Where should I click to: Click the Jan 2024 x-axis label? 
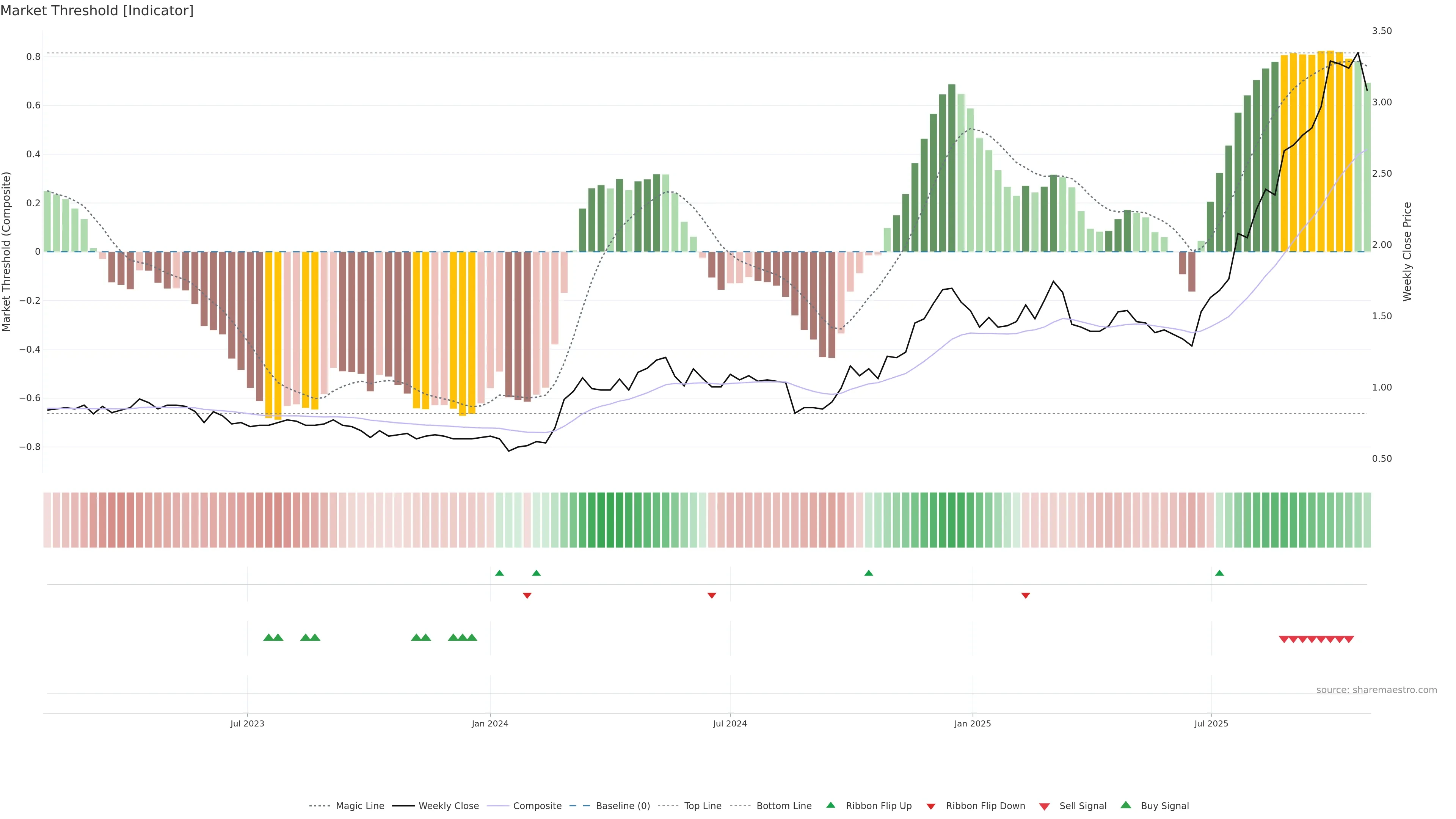point(490,723)
